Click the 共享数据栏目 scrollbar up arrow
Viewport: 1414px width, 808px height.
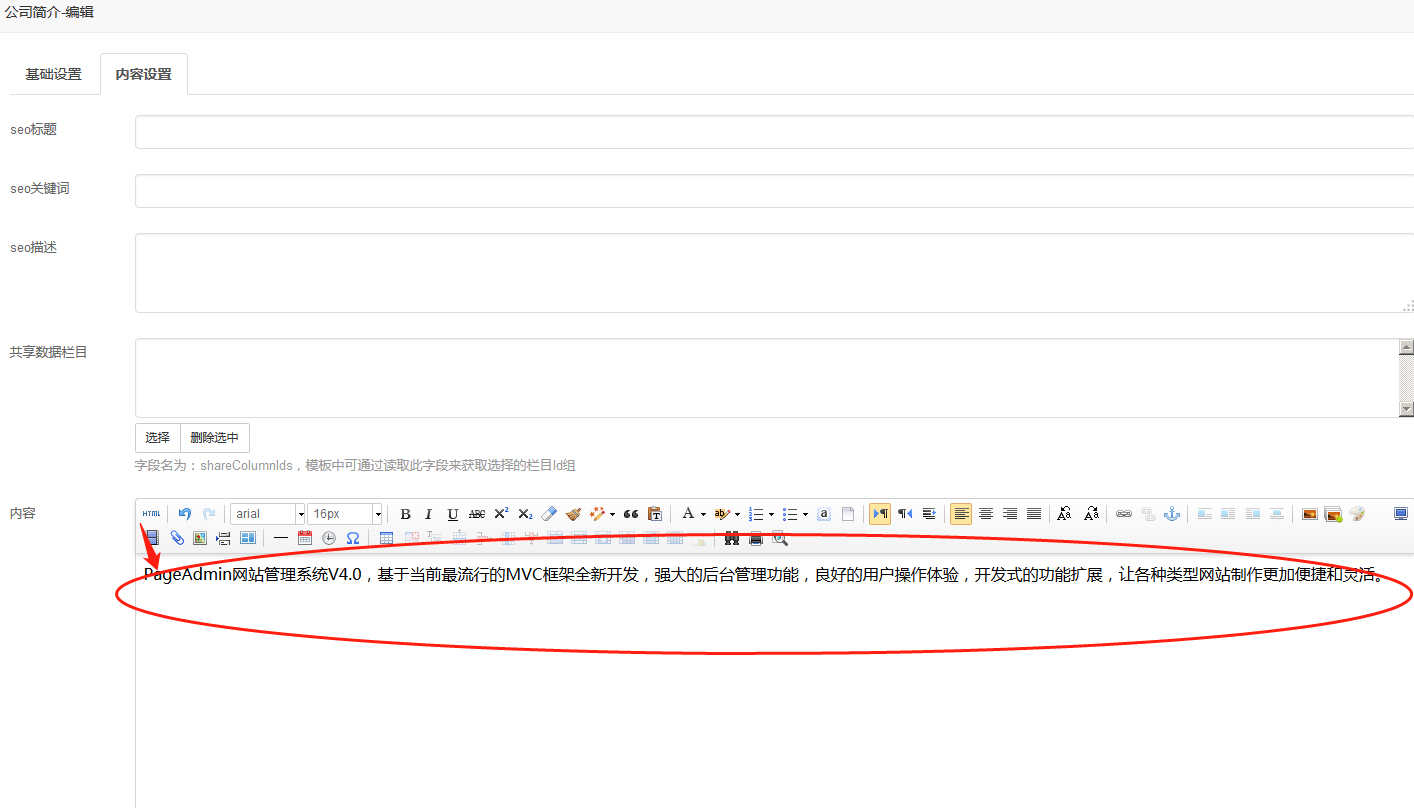point(1406,347)
